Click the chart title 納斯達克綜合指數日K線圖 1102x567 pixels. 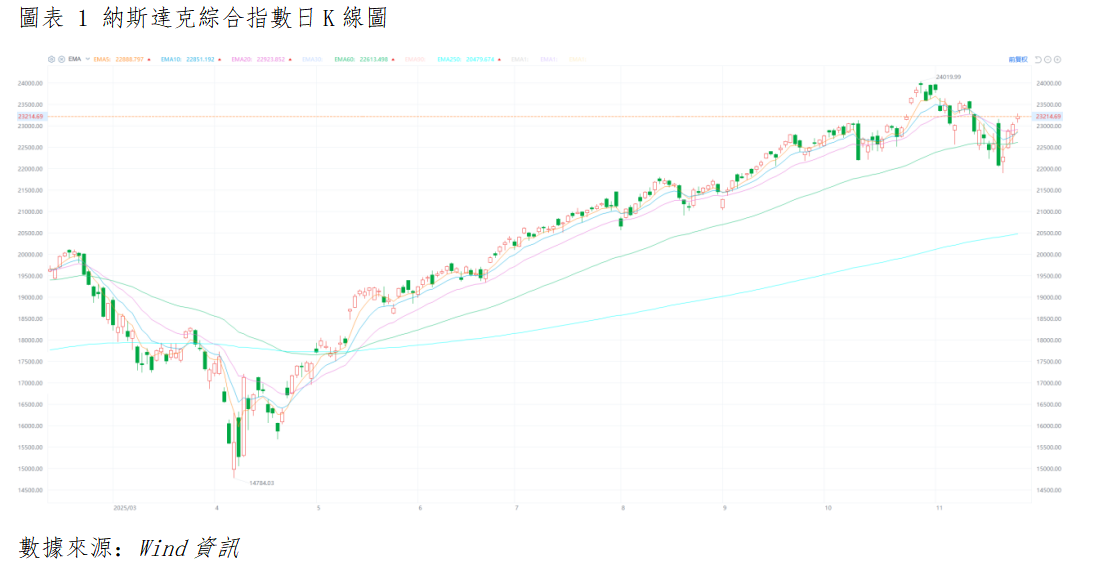(245, 18)
